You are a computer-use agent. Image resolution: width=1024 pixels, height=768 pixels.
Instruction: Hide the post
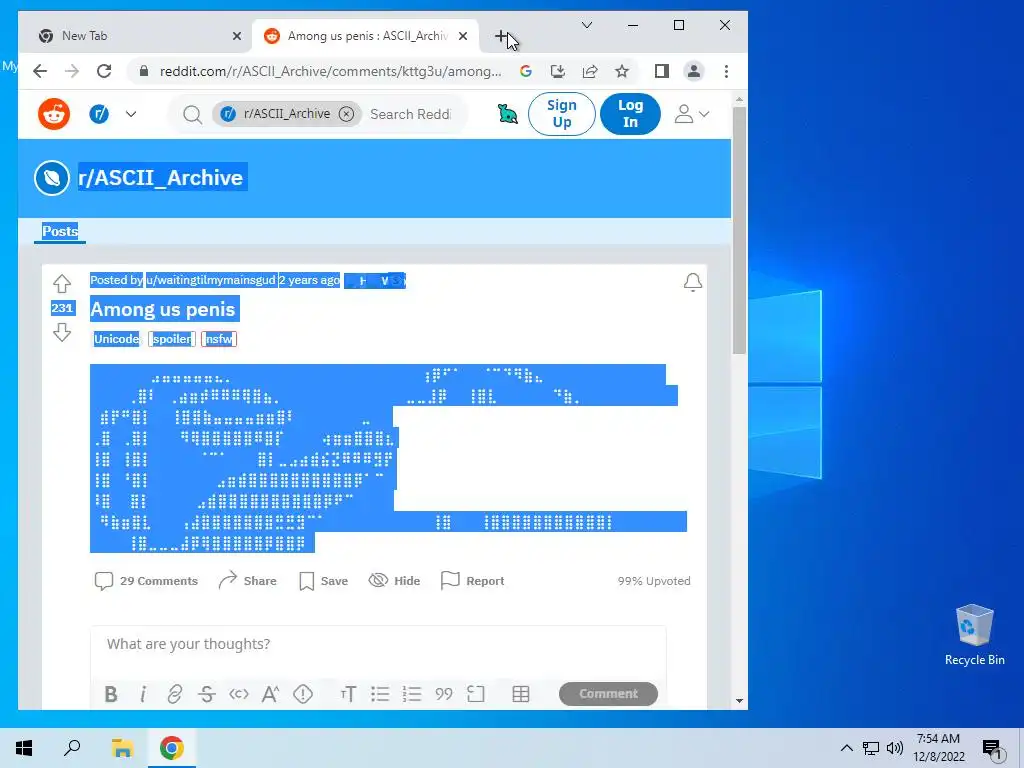coord(394,581)
